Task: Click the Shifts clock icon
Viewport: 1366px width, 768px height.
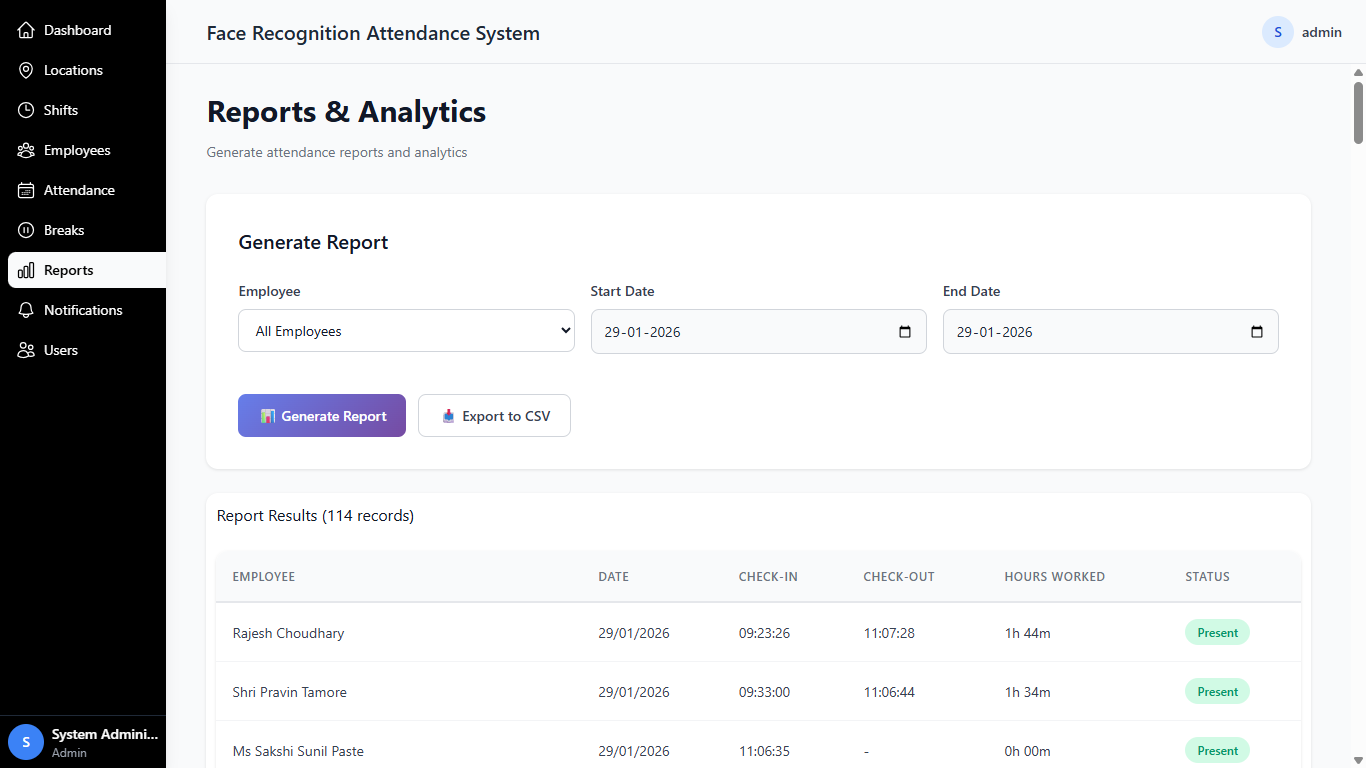Action: 25,109
